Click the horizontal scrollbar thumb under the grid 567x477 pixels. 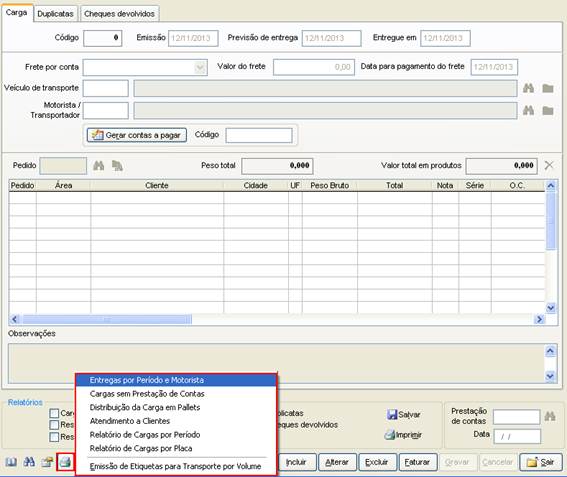click(x=107, y=319)
